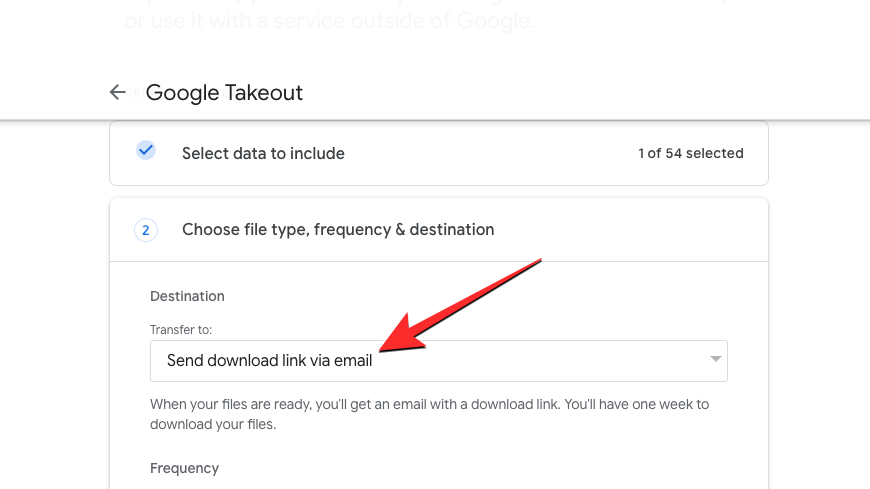Image resolution: width=870 pixels, height=489 pixels.
Task: Click the 'Transfer to:' label
Action: 181,330
